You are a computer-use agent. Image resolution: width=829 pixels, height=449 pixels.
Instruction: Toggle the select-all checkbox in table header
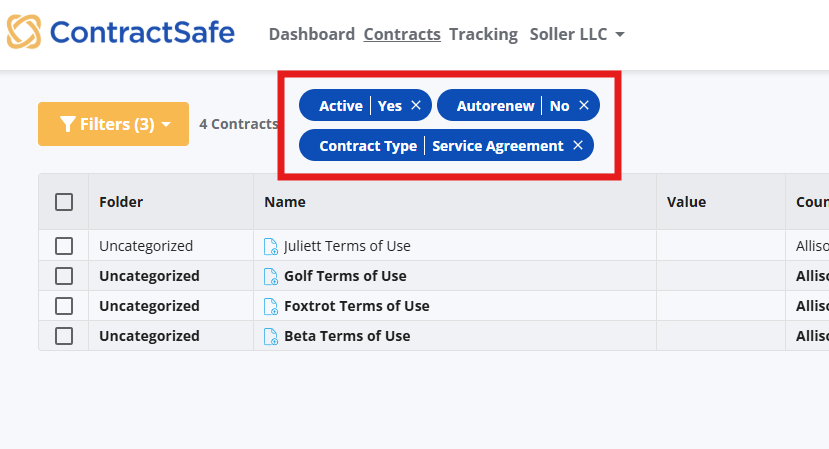click(64, 202)
